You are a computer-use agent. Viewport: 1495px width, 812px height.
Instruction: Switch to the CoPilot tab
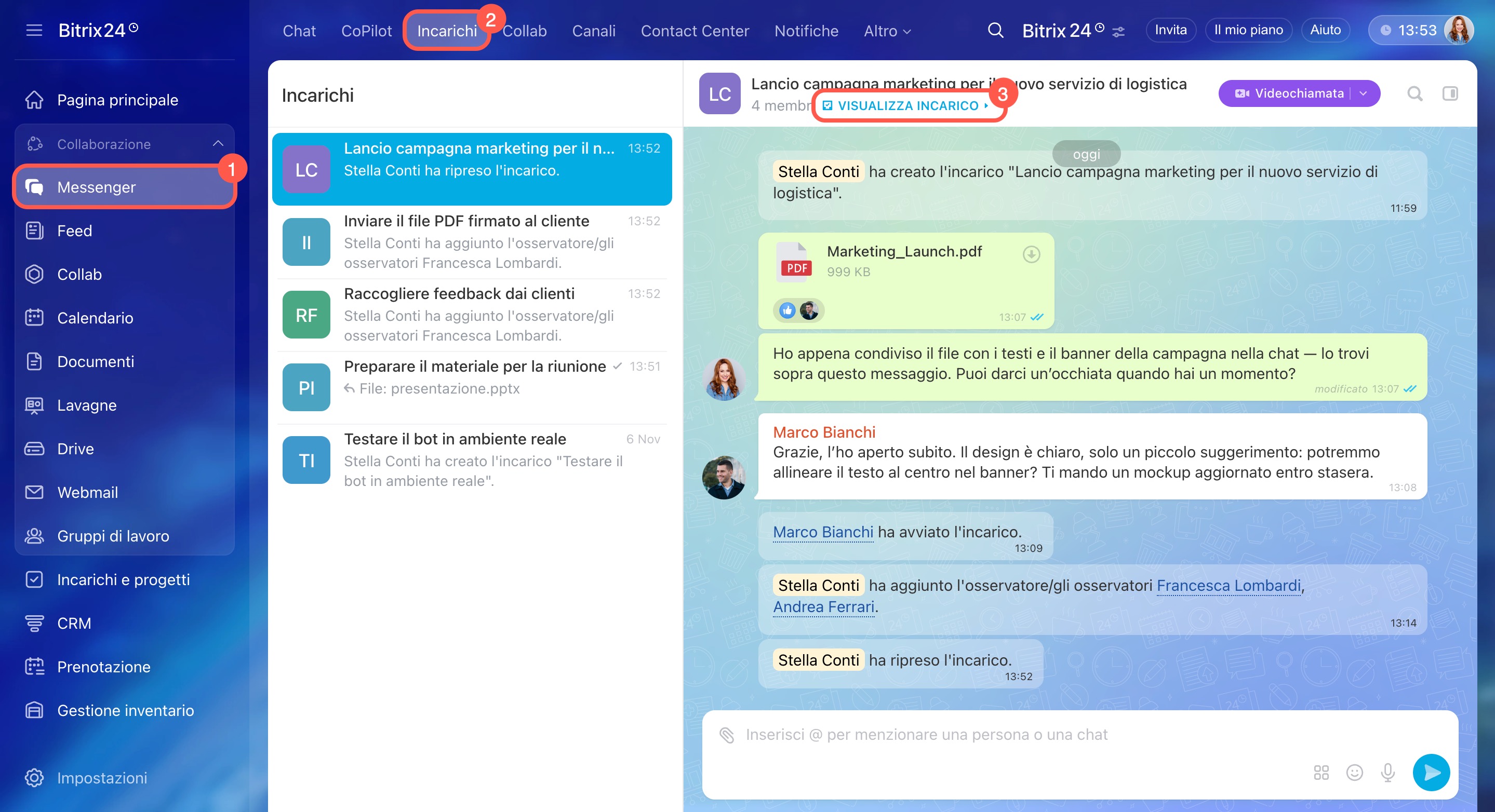tap(366, 31)
